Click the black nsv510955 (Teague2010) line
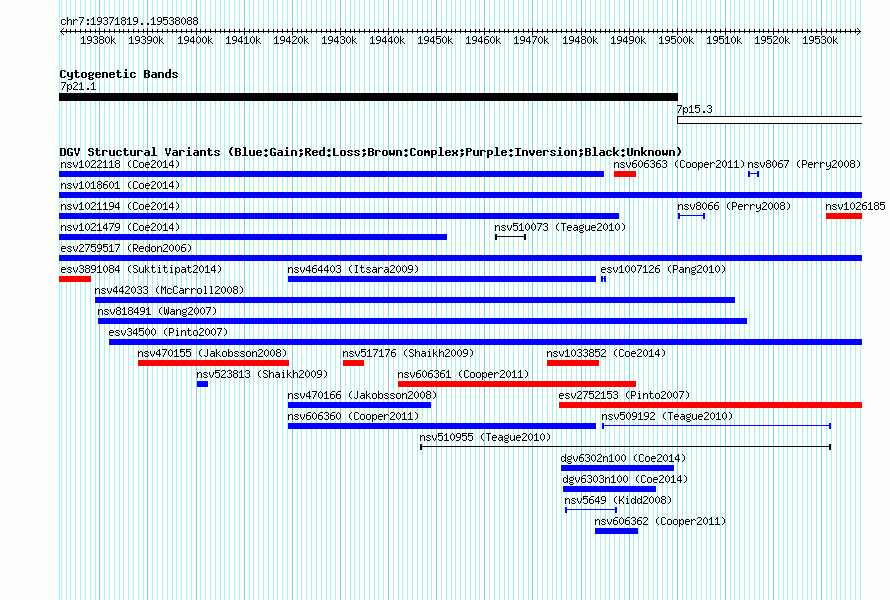 625,447
